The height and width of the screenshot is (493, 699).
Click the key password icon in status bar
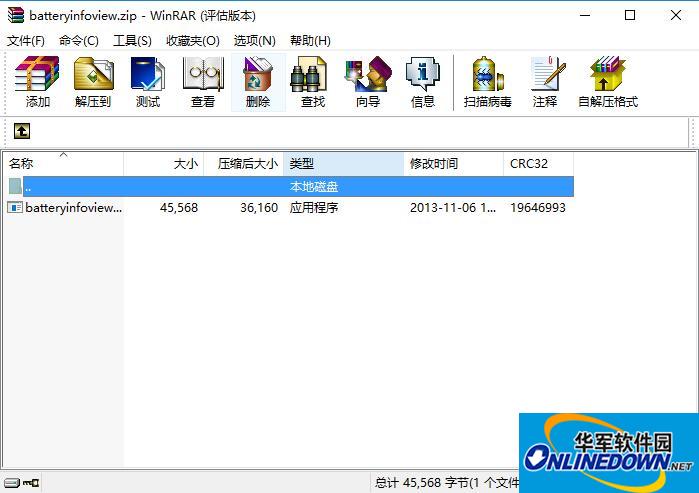(31, 483)
